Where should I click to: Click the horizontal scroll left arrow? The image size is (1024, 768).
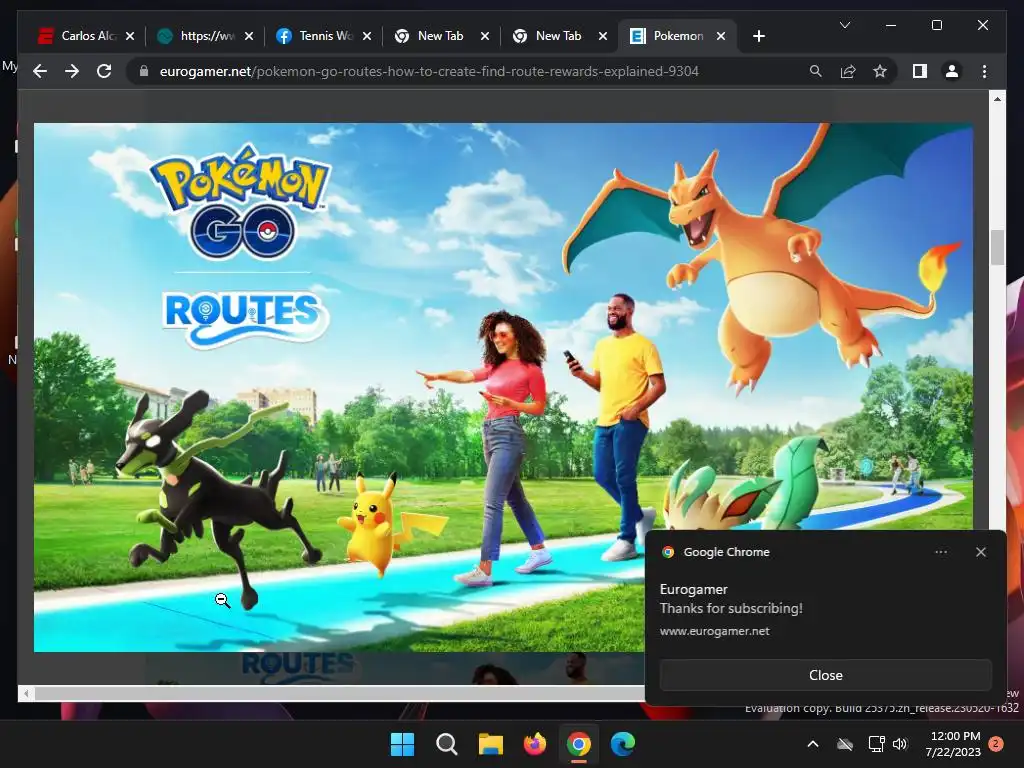coord(26,694)
